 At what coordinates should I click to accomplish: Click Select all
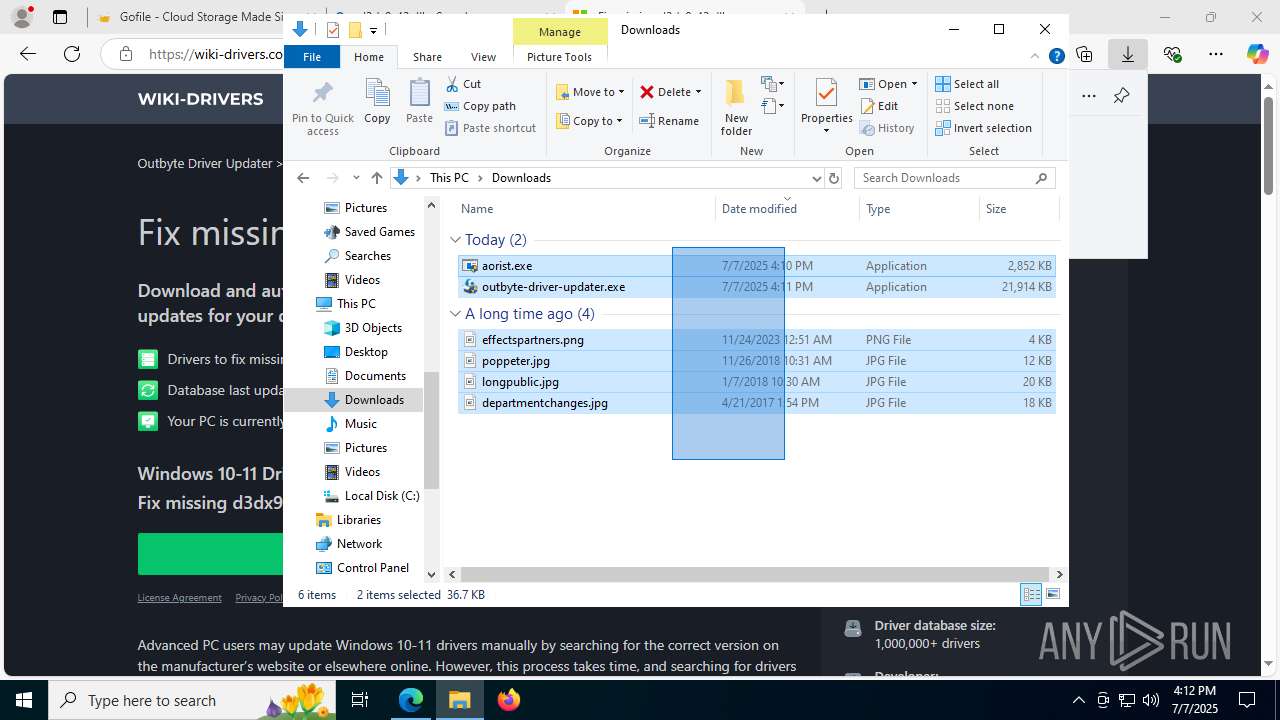pos(967,84)
